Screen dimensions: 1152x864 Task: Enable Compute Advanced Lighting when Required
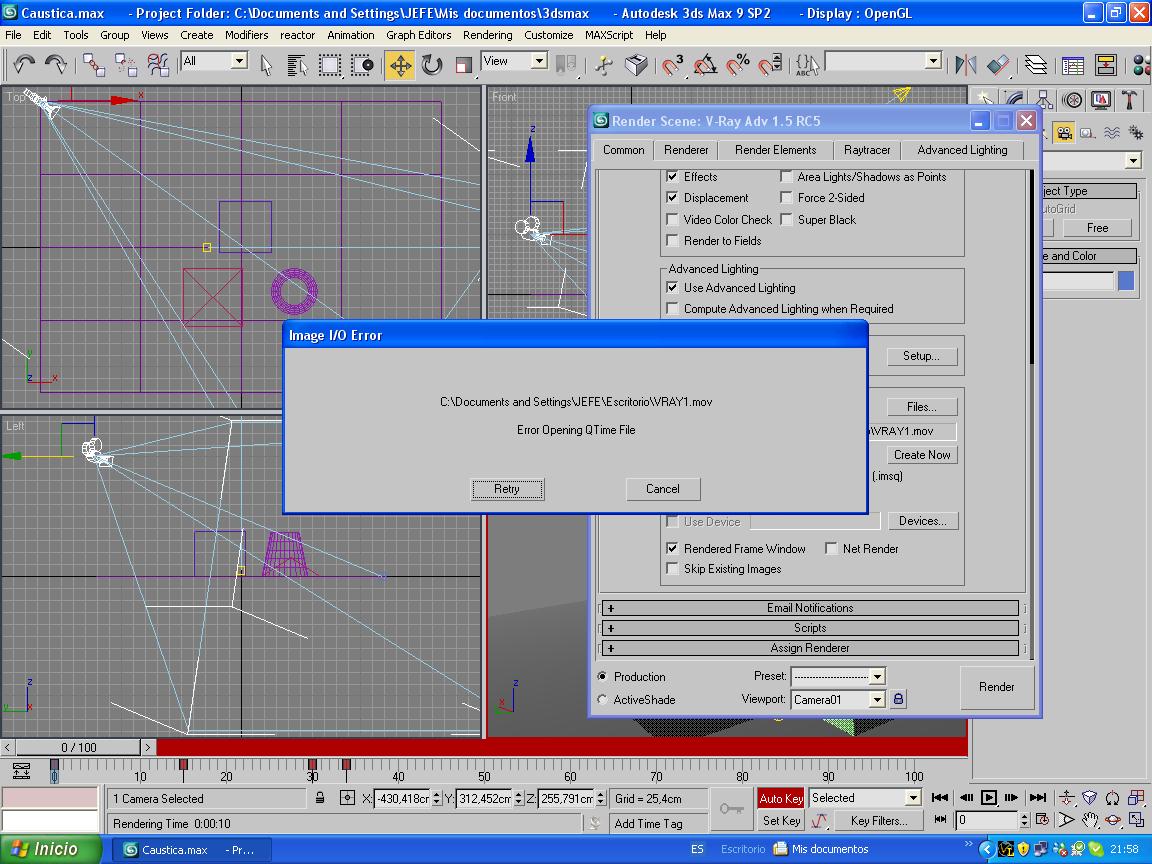coord(672,309)
